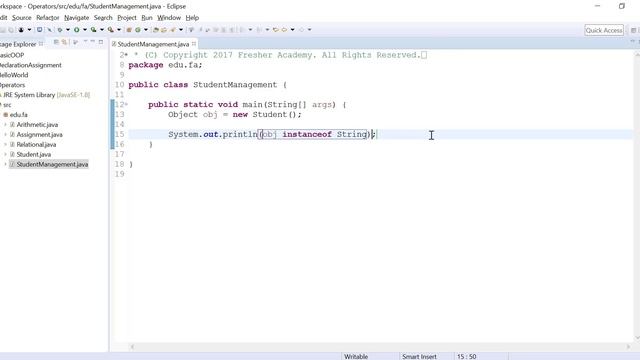Click the Debug bug icon in toolbar
The width and height of the screenshot is (640, 360).
pyautogui.click(x=60, y=30)
